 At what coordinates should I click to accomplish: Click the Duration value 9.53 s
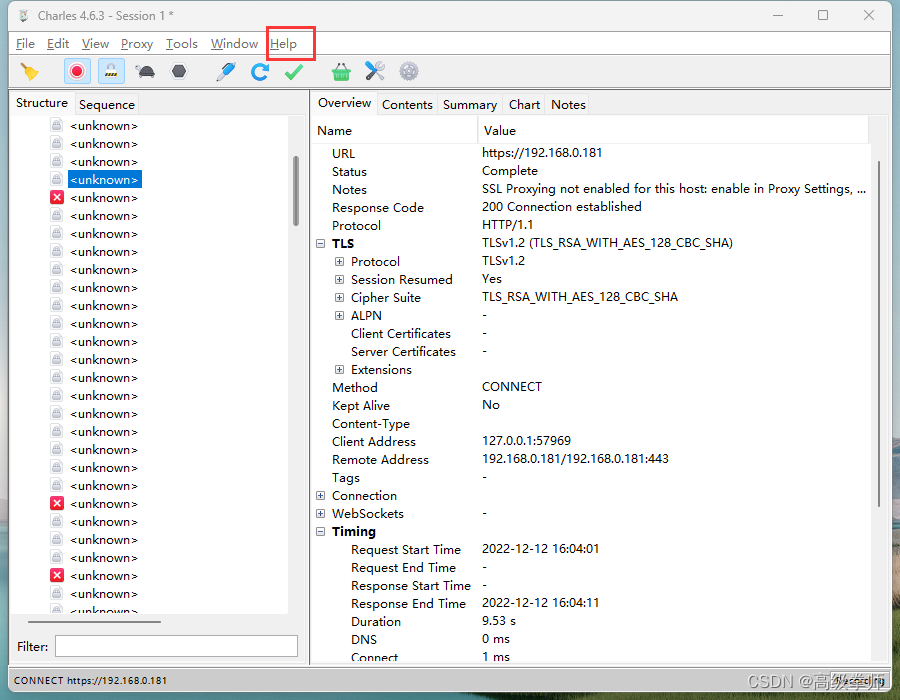click(x=499, y=621)
